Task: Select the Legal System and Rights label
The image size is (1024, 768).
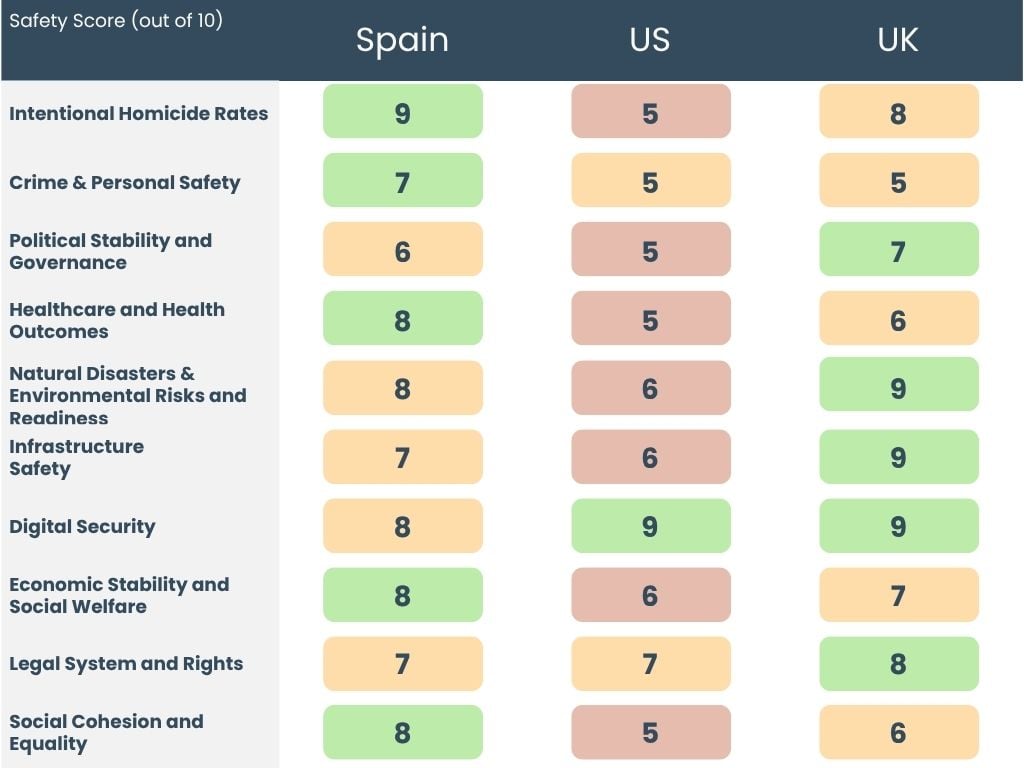Action: click(126, 663)
